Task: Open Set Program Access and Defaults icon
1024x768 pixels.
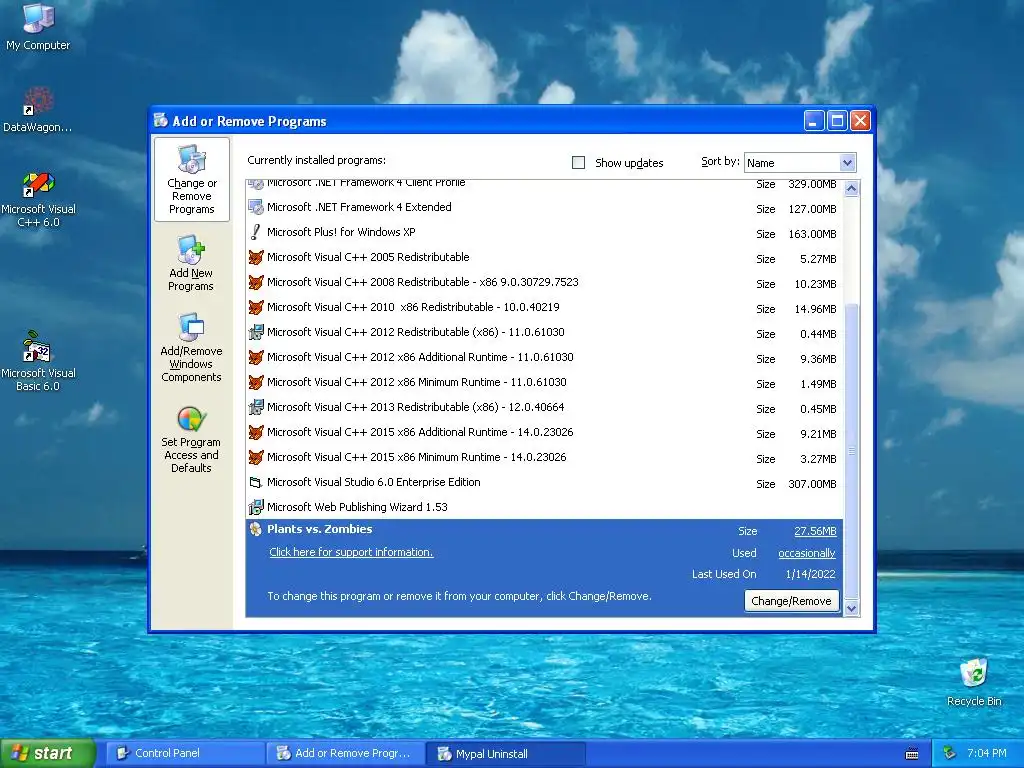Action: click(191, 439)
